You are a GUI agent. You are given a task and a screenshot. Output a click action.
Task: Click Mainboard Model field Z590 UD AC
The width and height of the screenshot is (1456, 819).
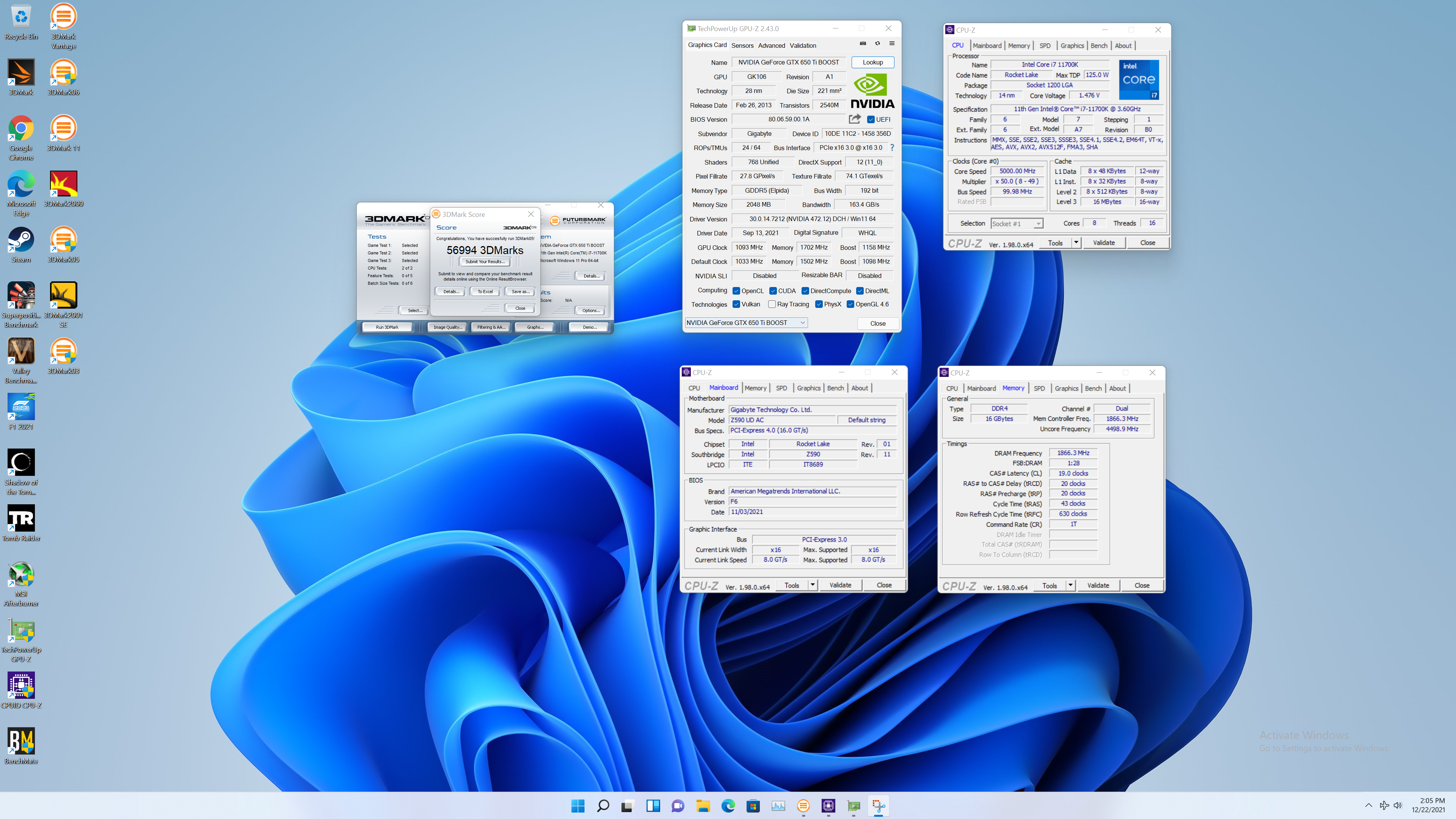(782, 420)
